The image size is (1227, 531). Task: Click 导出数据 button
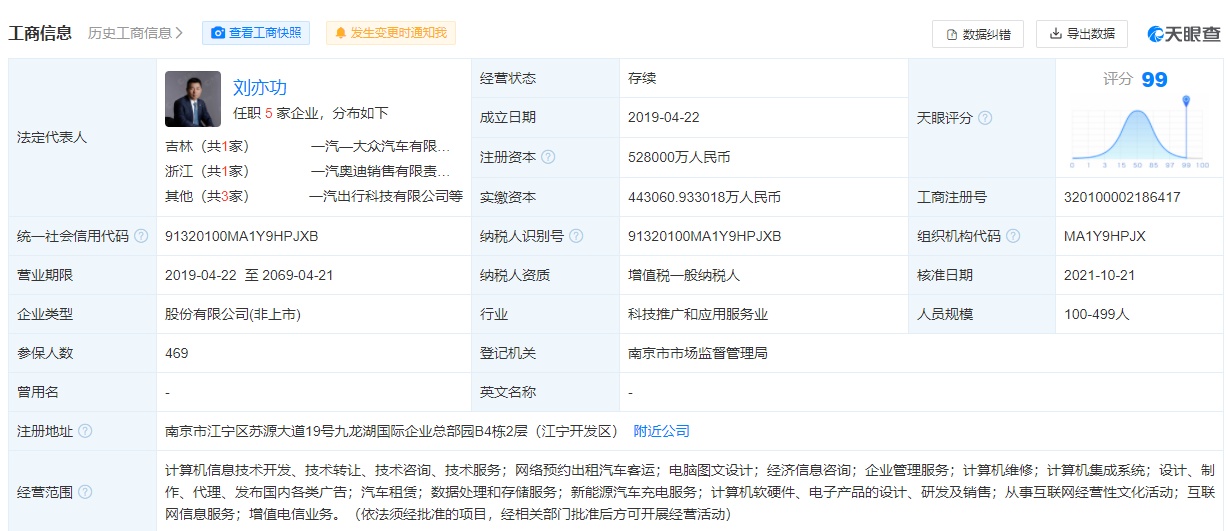[1082, 34]
